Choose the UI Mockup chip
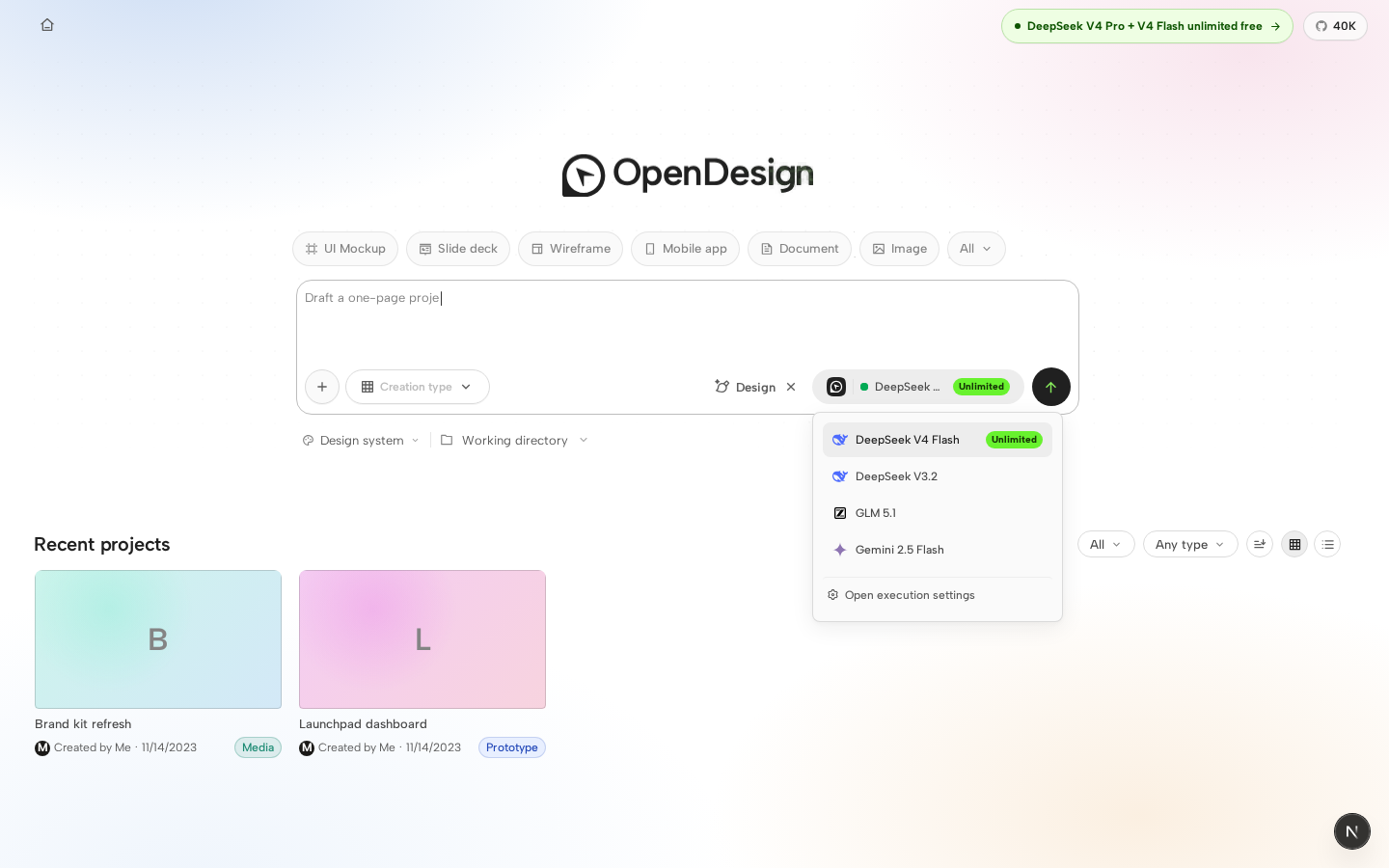This screenshot has height=868, width=1389. [x=345, y=249]
